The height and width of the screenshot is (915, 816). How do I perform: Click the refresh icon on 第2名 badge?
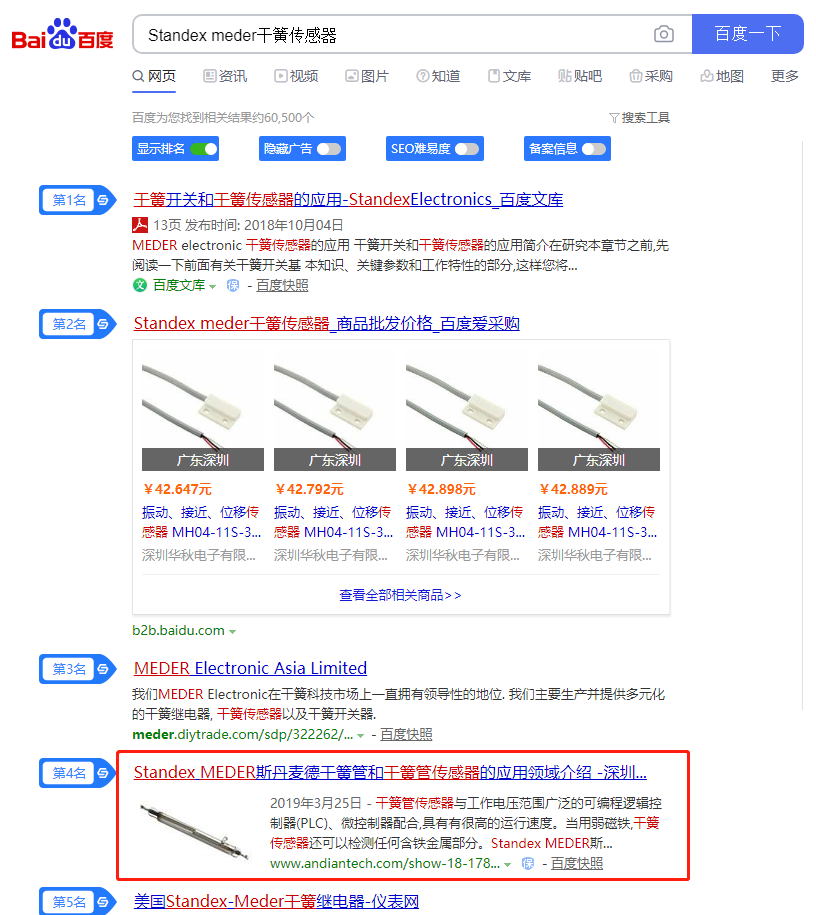(103, 324)
